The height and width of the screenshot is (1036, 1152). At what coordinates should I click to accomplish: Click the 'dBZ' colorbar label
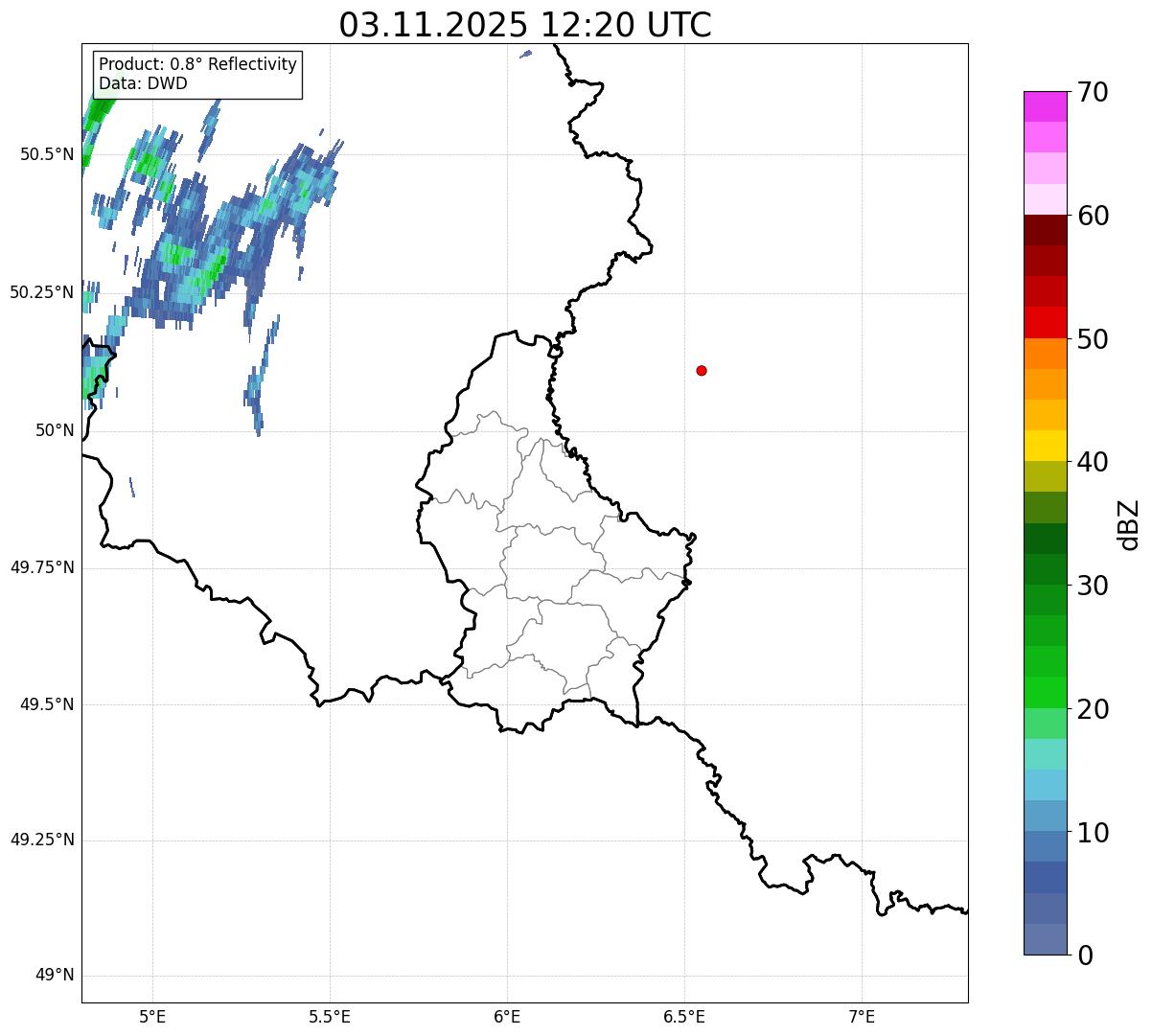tap(1130, 523)
